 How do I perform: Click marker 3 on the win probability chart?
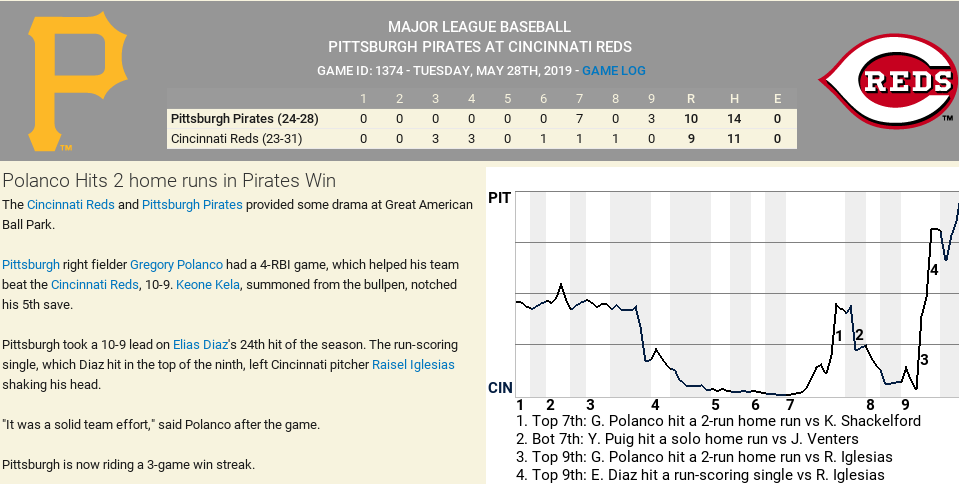click(924, 360)
